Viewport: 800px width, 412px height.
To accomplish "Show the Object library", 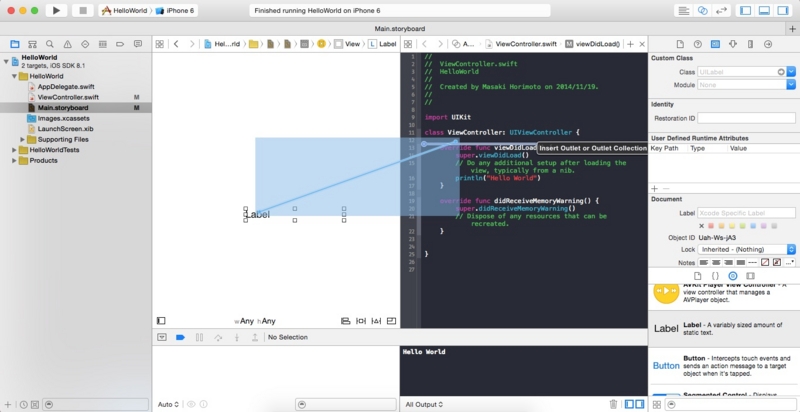I will [733, 276].
